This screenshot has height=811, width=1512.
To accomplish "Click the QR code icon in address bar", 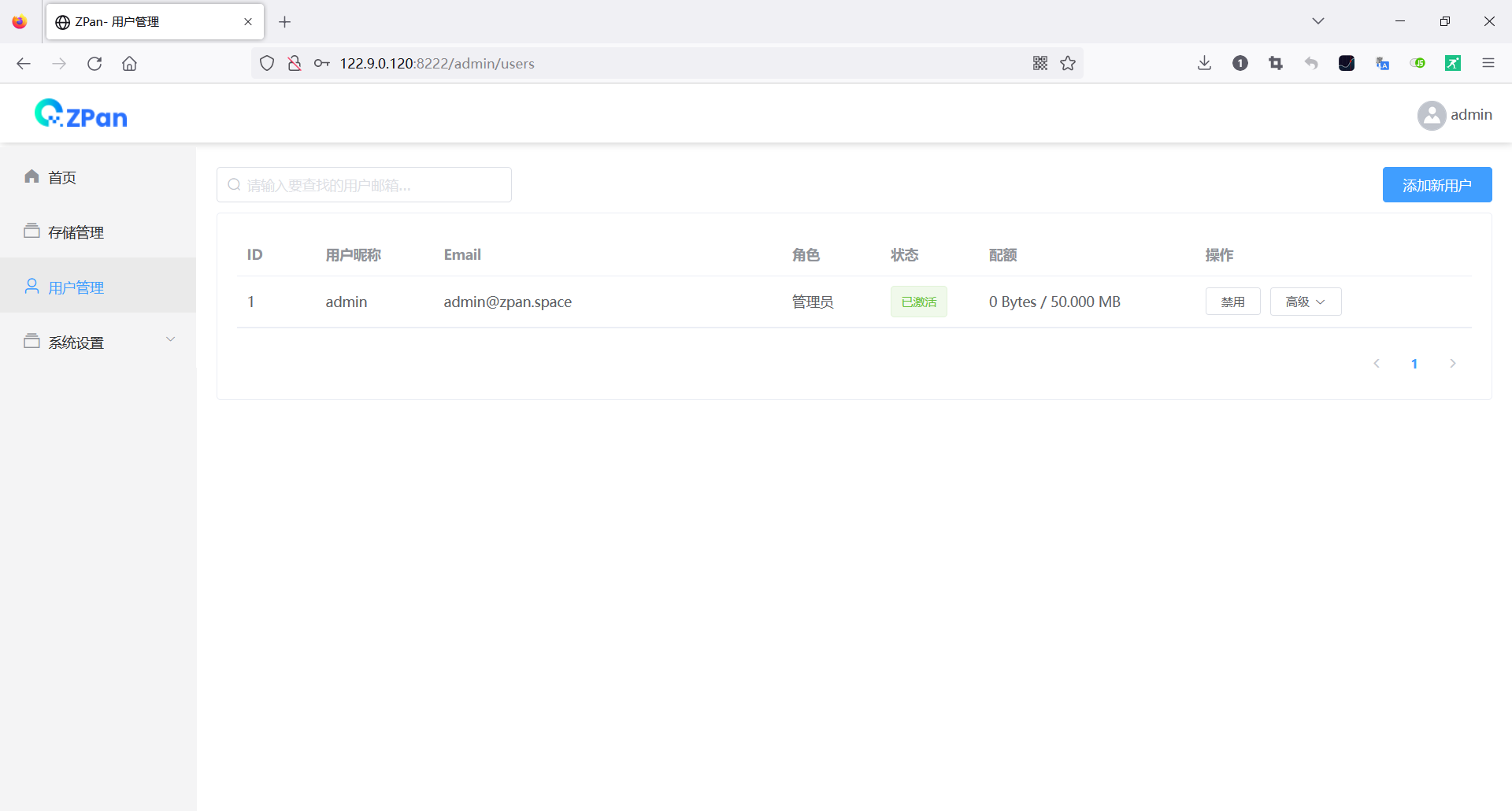I will click(1040, 64).
